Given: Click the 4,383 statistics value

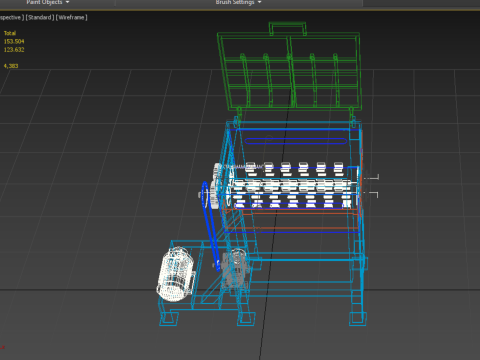Looking at the screenshot, I should click(x=11, y=66).
